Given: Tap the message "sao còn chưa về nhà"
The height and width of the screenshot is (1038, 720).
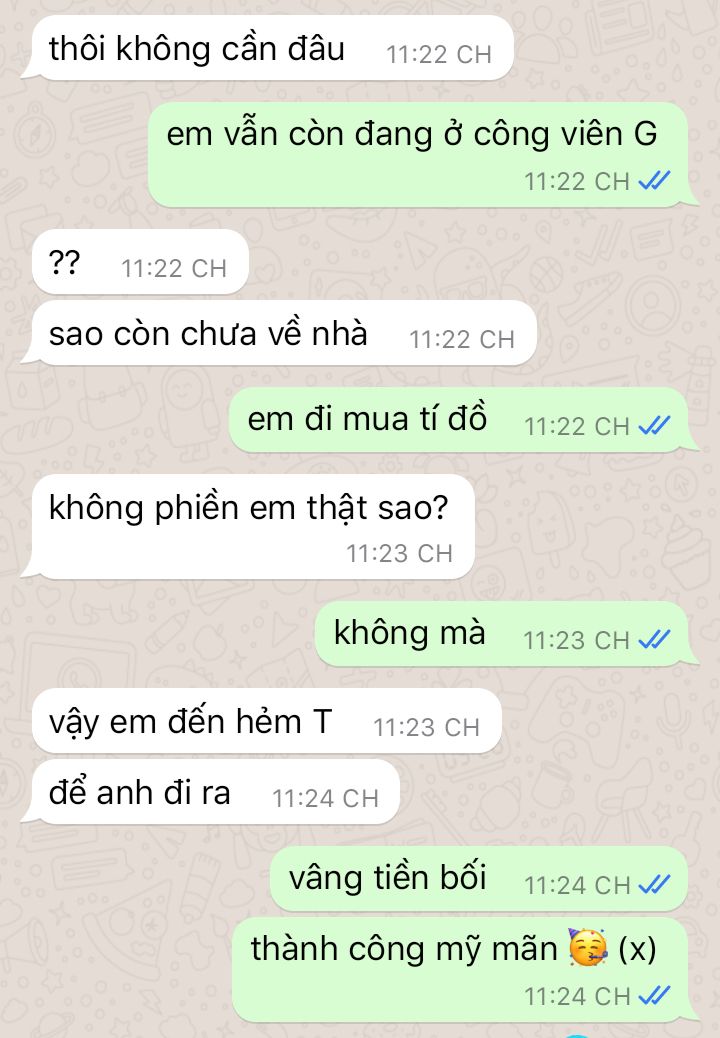Looking at the screenshot, I should coord(279,333).
